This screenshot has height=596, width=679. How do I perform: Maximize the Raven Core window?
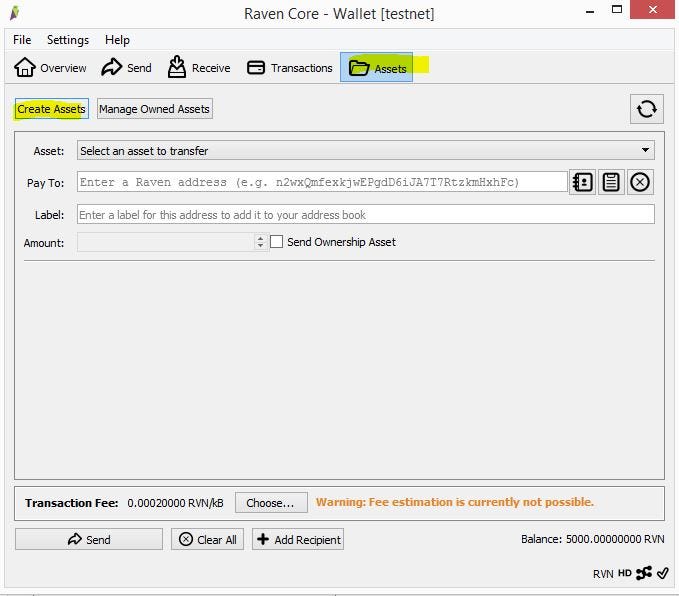click(x=617, y=10)
